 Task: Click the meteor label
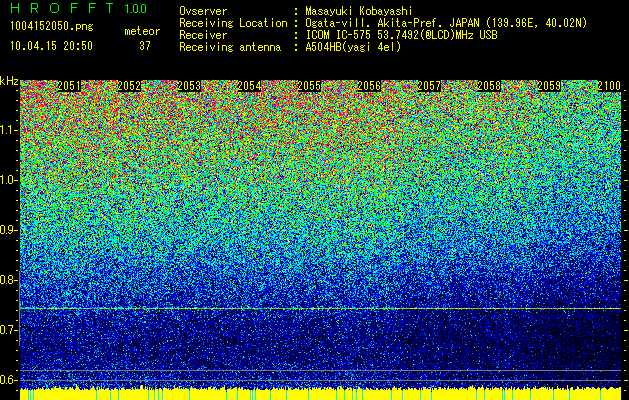[142, 31]
